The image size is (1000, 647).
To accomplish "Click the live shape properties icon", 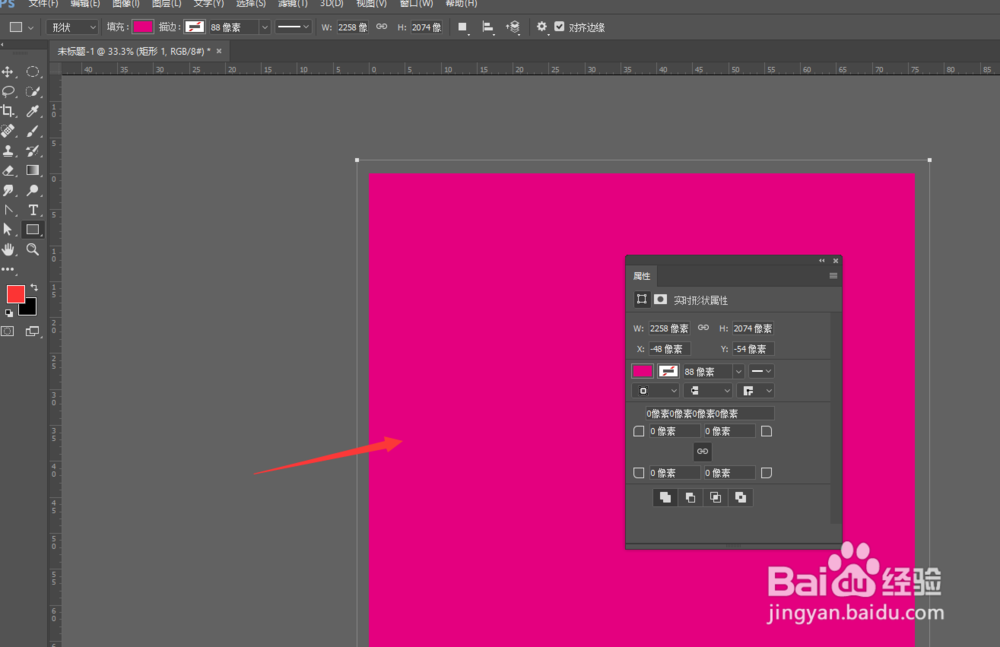I will tap(642, 299).
